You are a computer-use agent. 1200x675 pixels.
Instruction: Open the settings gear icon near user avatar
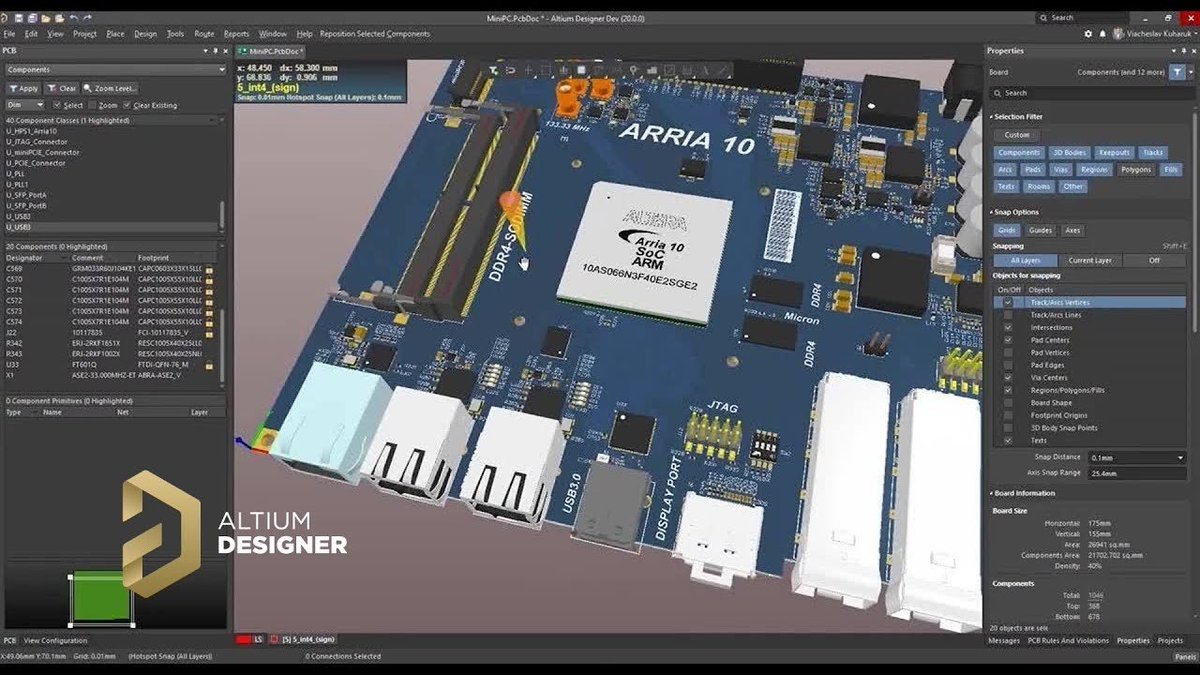(x=1089, y=33)
